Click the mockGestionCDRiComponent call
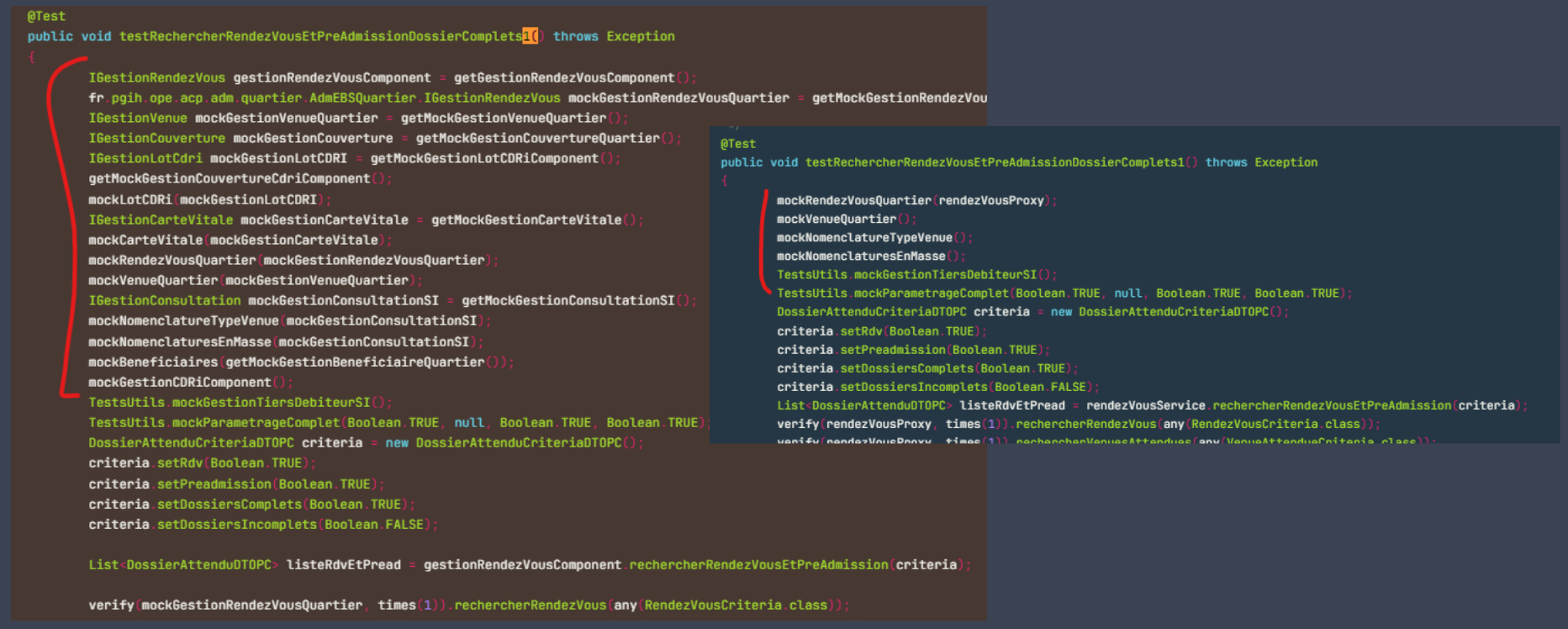This screenshot has height=629, width=1568. 180,382
